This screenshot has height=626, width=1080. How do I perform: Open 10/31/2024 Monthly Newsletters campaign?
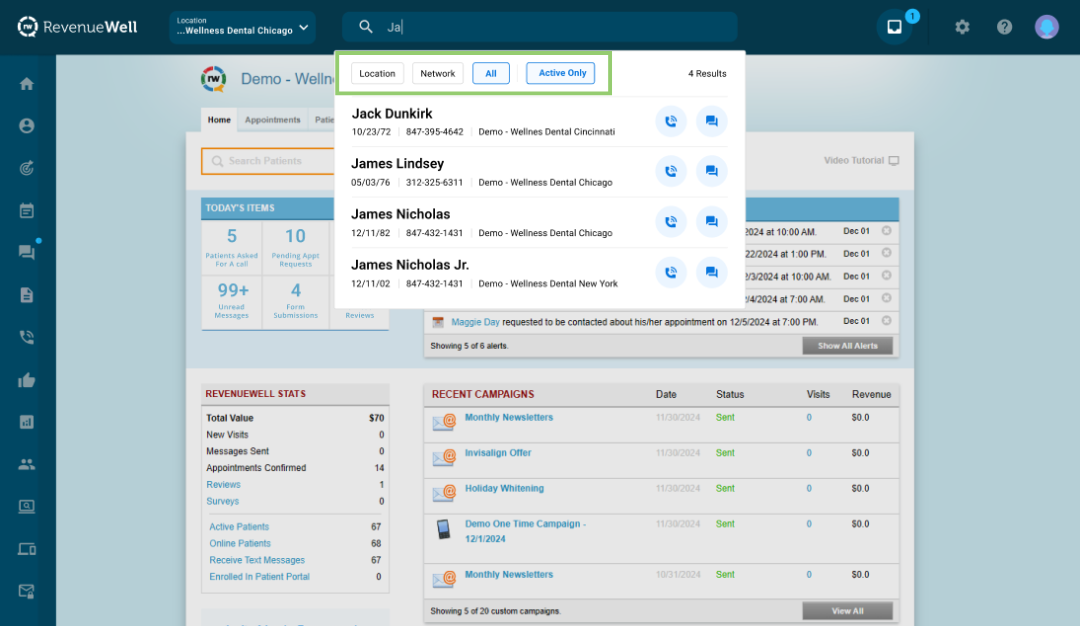click(508, 574)
